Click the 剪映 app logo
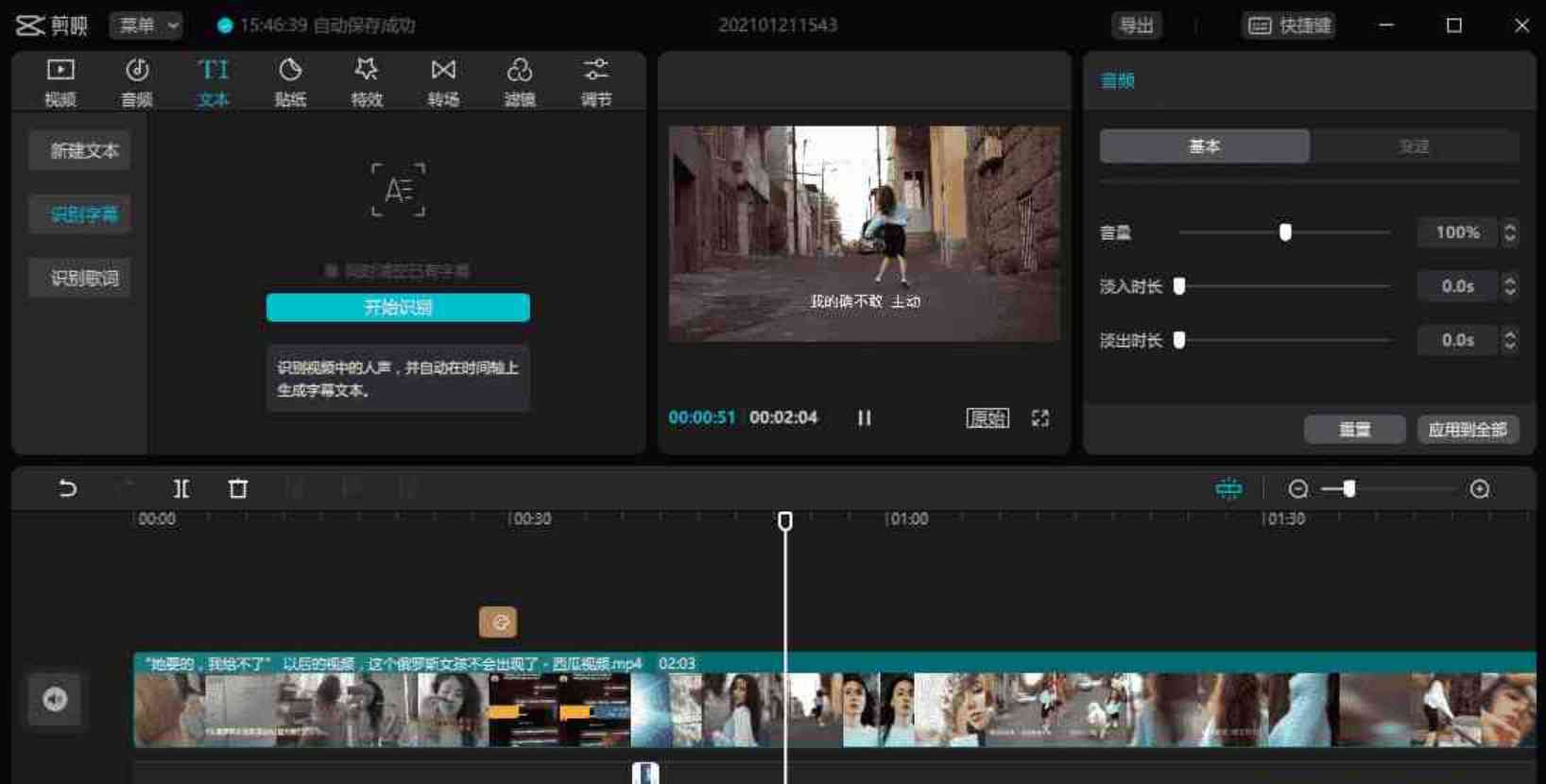The image size is (1546, 784). click(51, 26)
